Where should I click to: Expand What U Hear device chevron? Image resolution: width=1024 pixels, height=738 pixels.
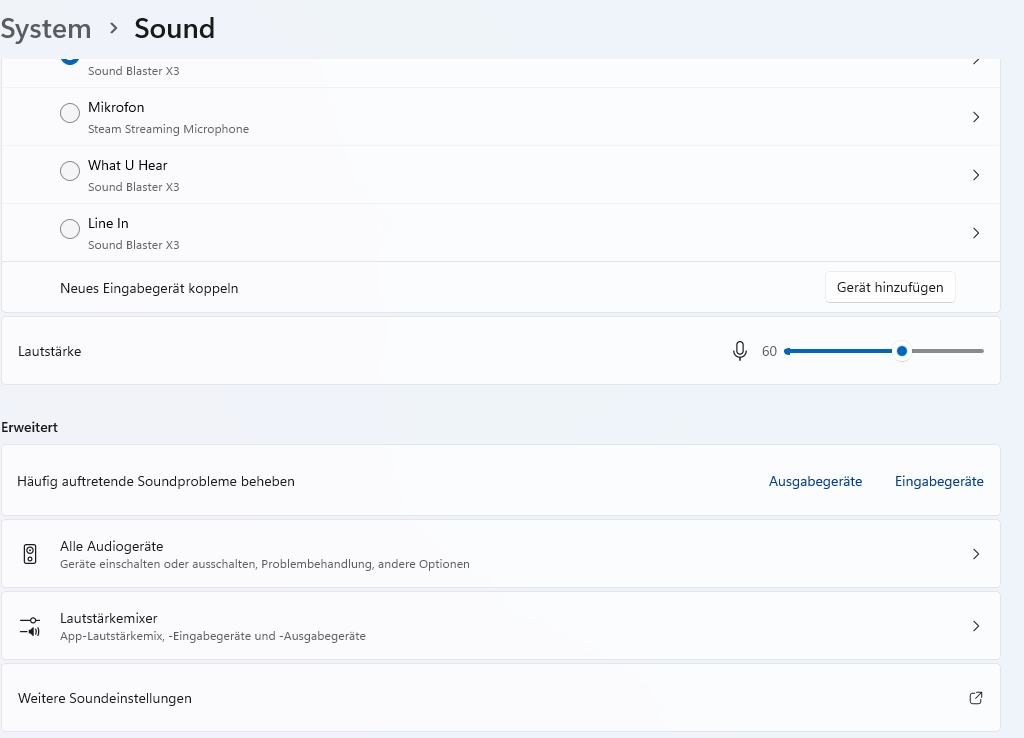(x=976, y=175)
